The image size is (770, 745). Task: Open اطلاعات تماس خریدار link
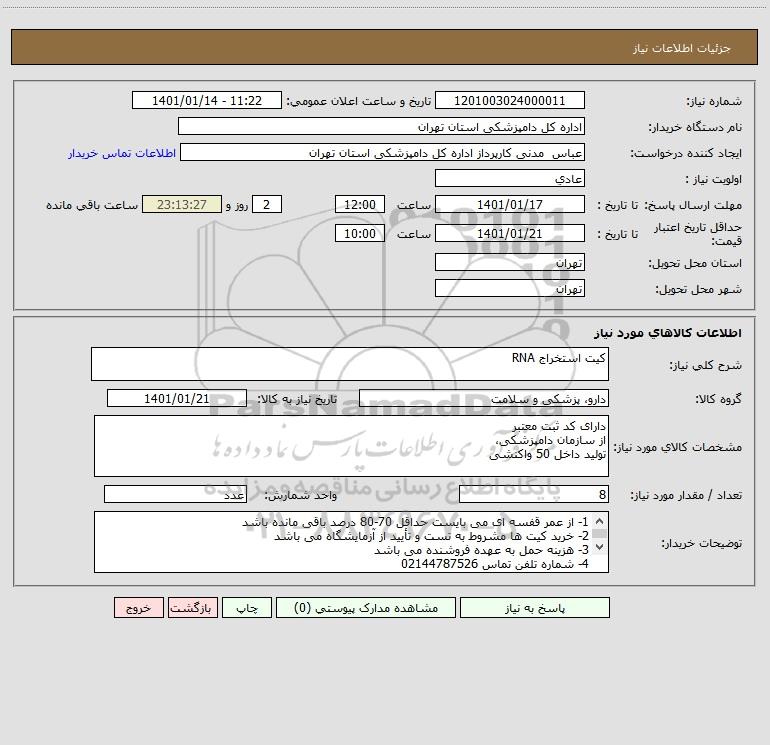click(122, 153)
